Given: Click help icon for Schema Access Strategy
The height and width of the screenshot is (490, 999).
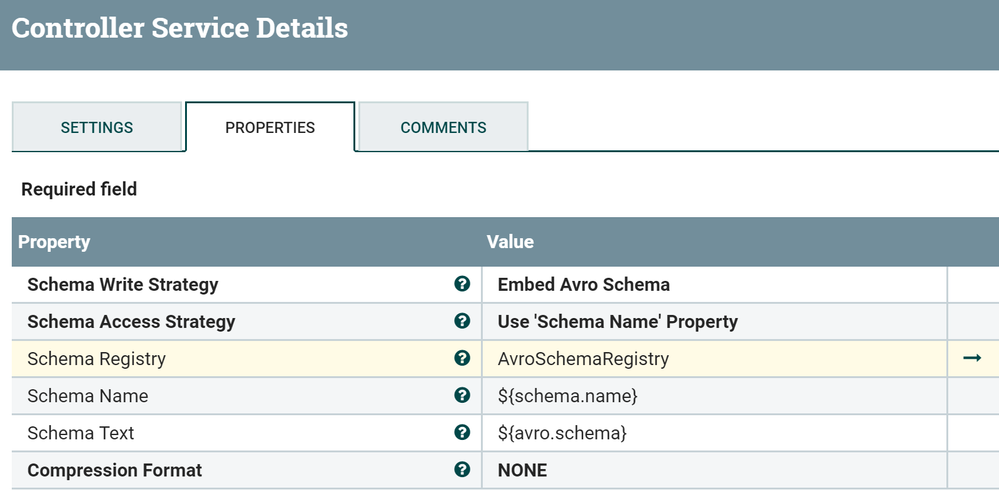Looking at the screenshot, I should pyautogui.click(x=462, y=321).
